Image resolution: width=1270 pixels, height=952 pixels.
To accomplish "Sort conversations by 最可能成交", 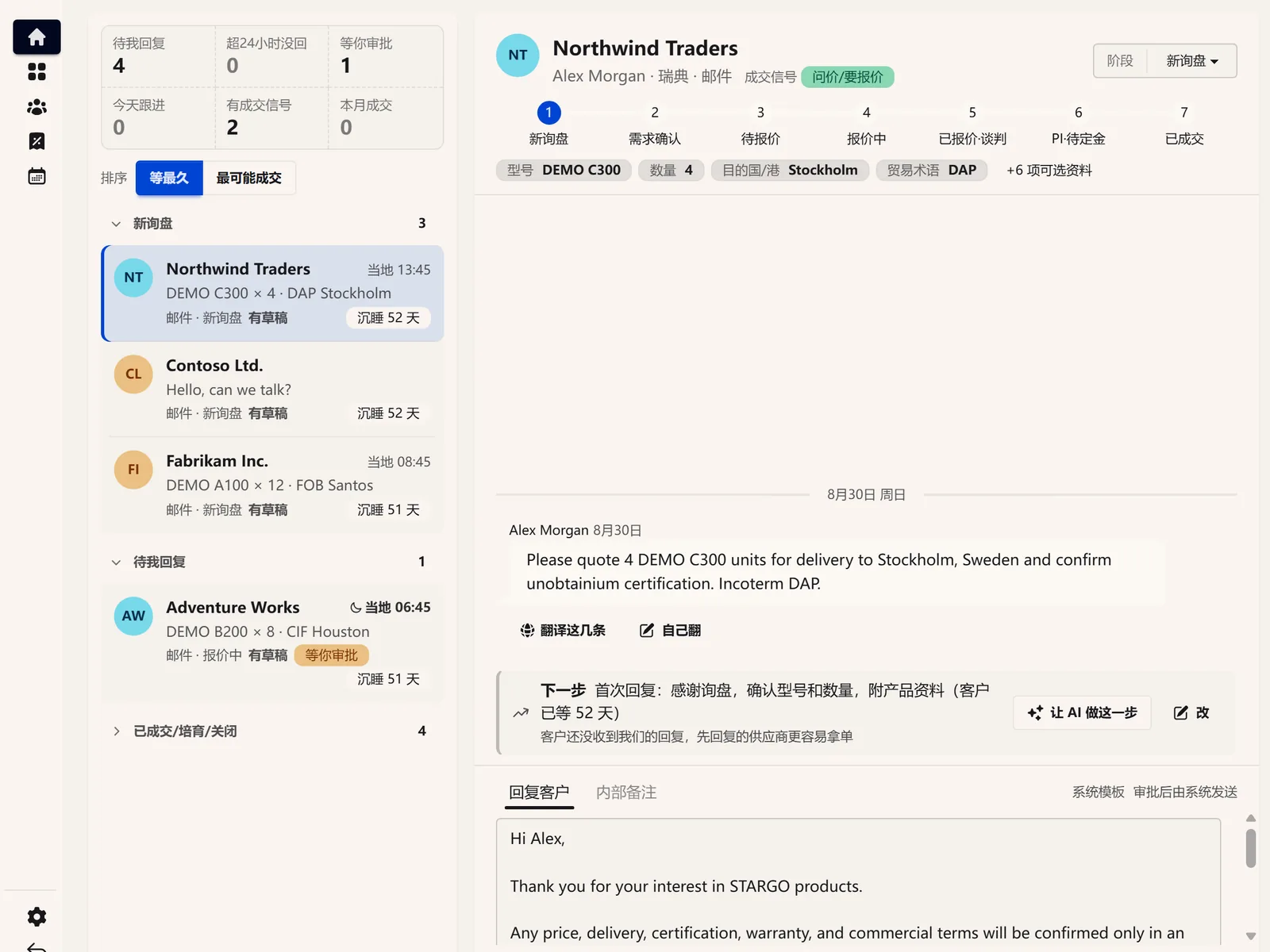I will [x=249, y=178].
